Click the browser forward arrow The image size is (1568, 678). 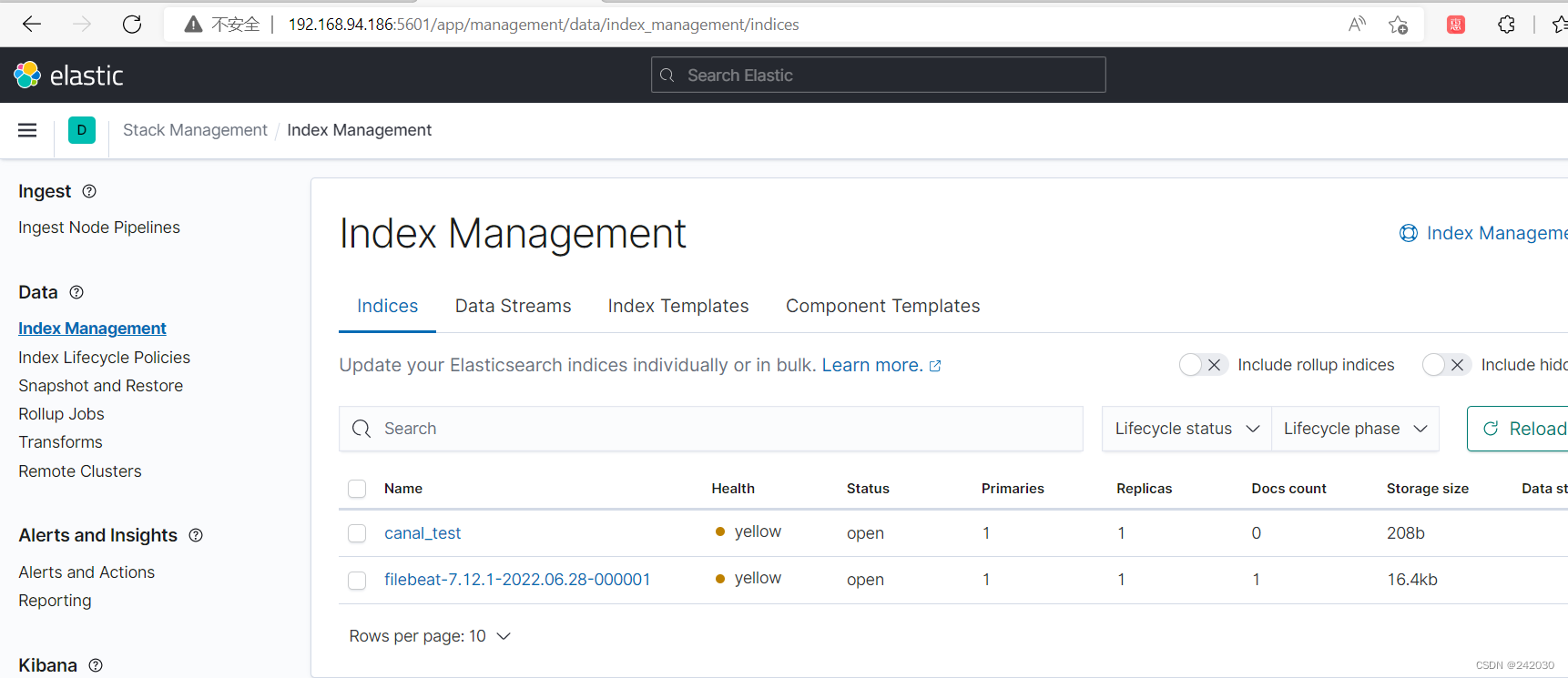click(82, 25)
